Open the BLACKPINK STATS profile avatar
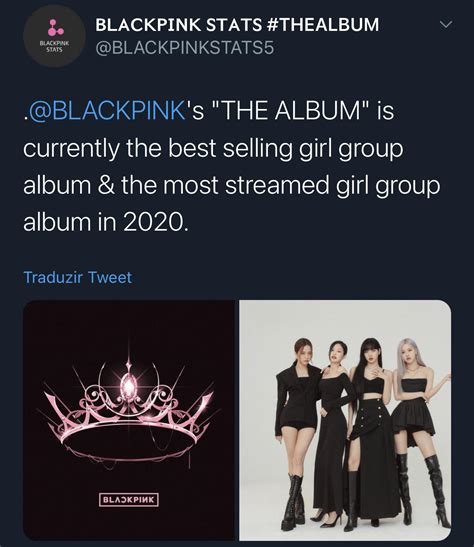The image size is (474, 547). pyautogui.click(x=54, y=36)
